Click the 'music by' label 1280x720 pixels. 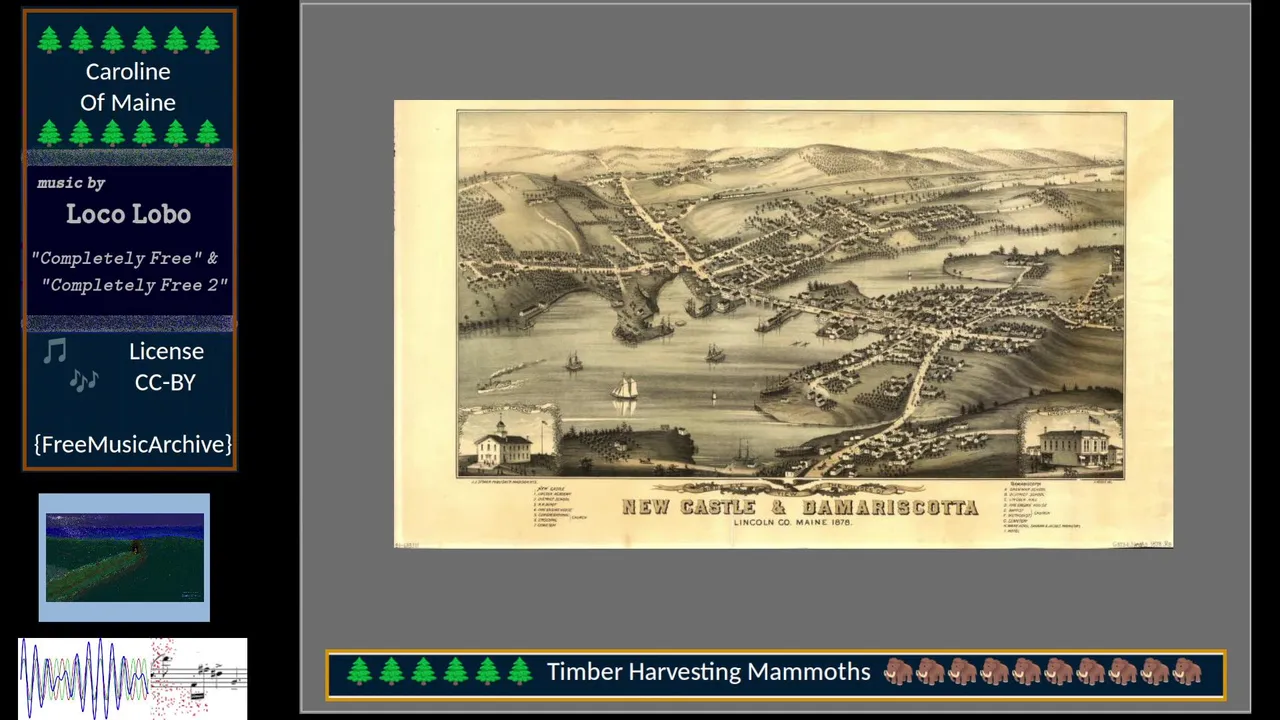coord(71,183)
